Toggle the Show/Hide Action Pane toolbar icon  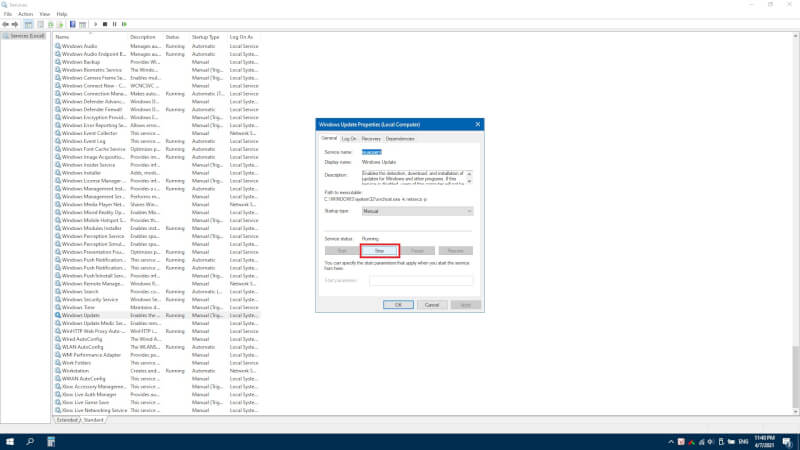(83, 24)
